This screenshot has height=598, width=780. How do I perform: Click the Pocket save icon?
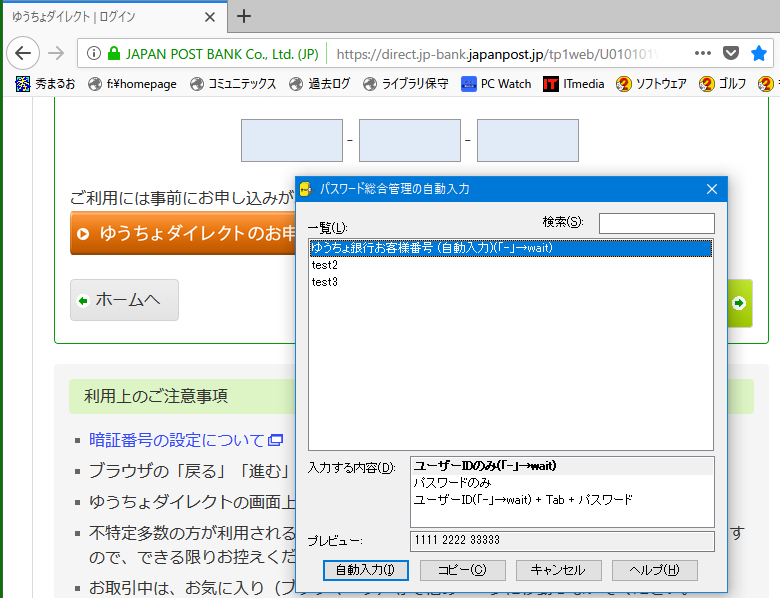(731, 53)
